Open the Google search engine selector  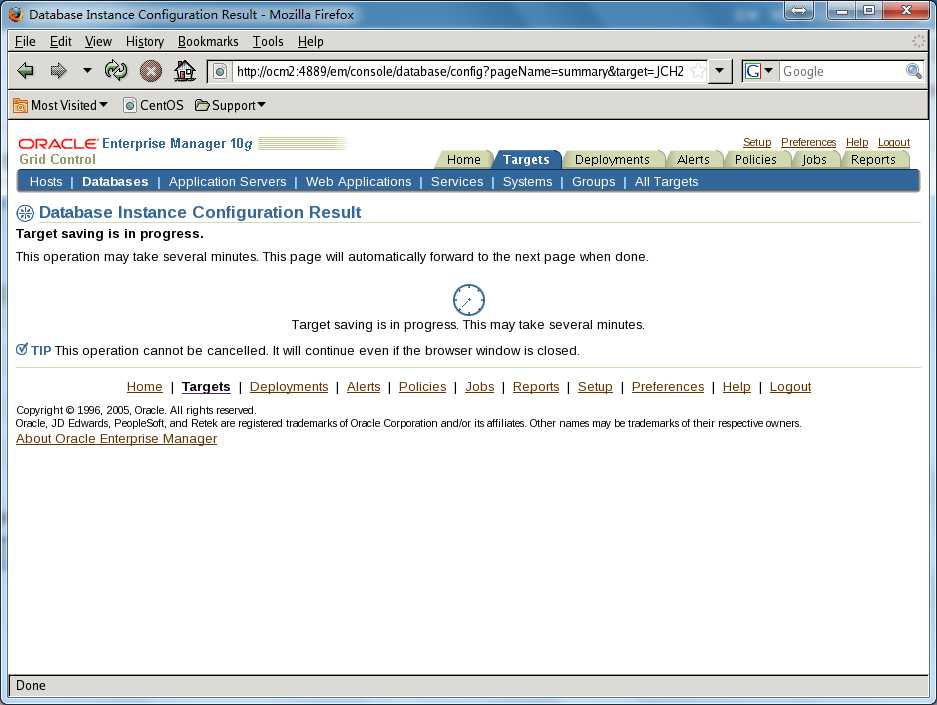[758, 71]
